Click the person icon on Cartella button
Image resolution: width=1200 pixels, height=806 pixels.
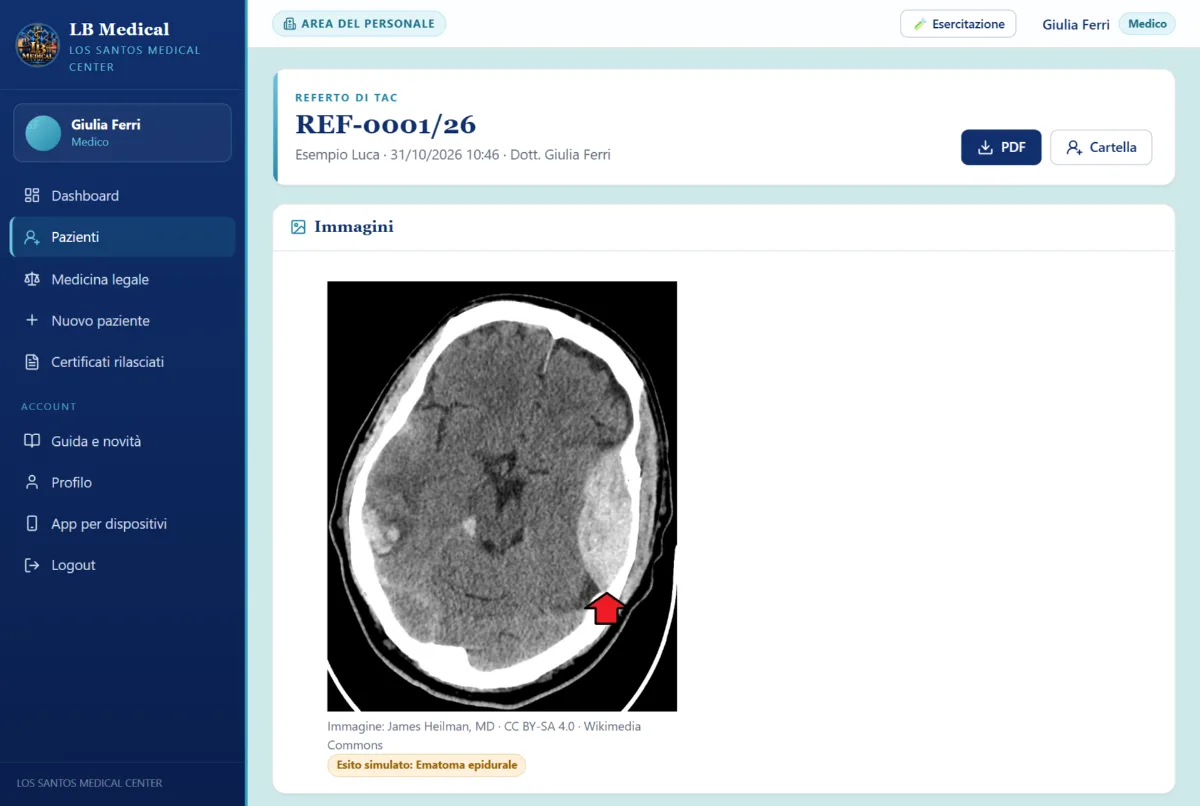(1074, 148)
